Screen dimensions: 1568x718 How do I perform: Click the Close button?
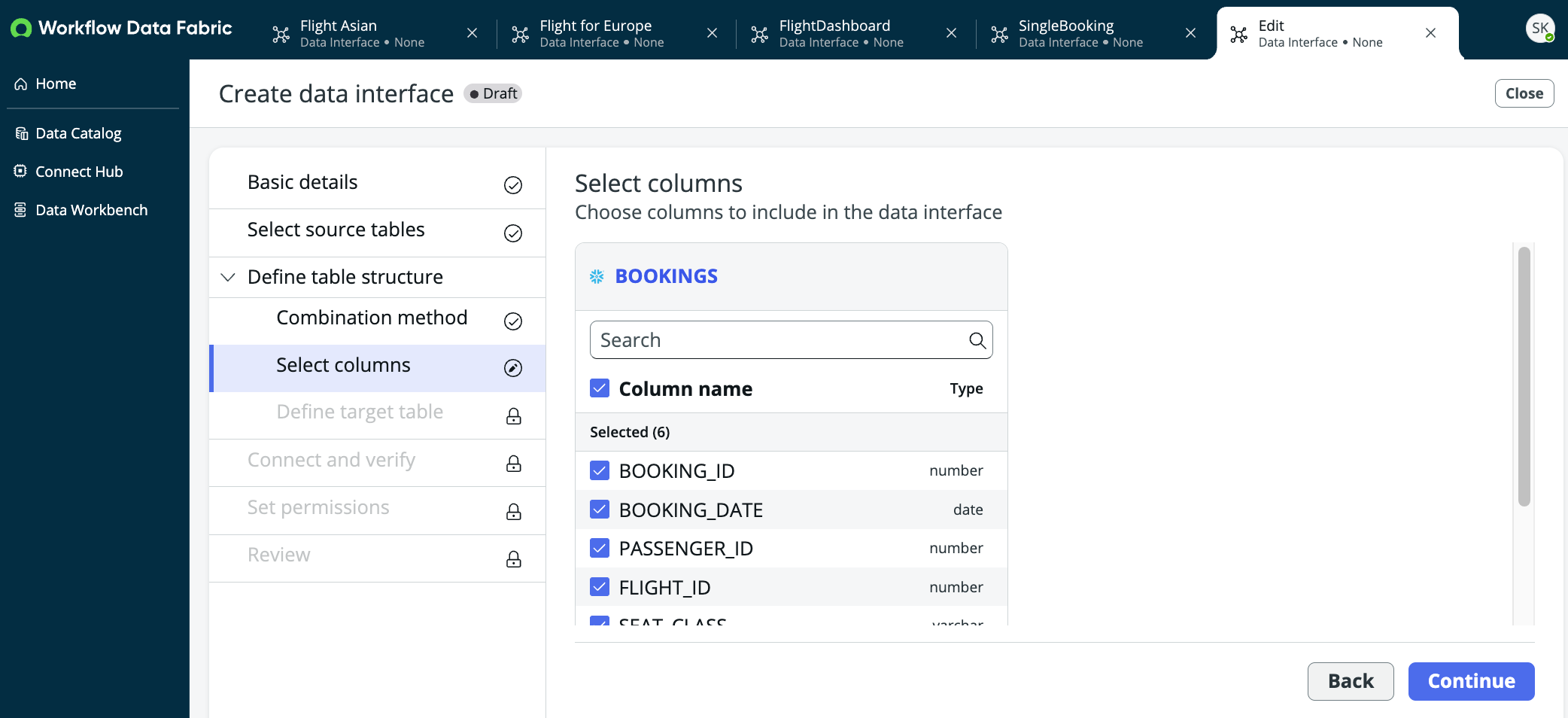(1524, 93)
